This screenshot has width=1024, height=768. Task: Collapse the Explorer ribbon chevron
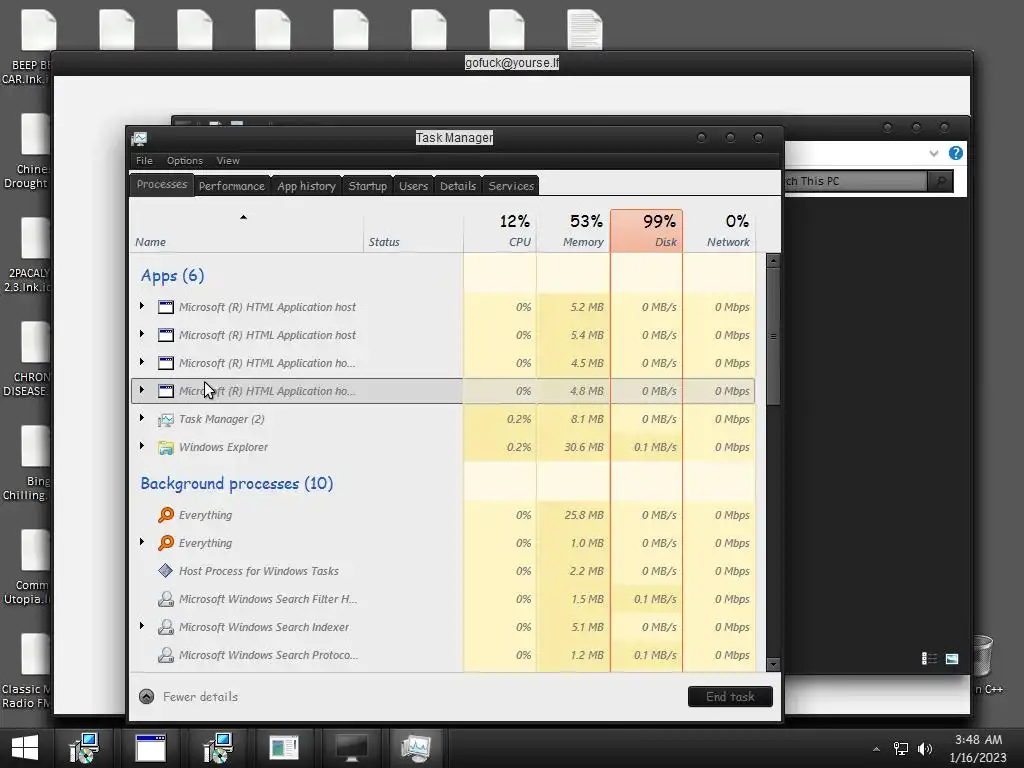pyautogui.click(x=934, y=153)
